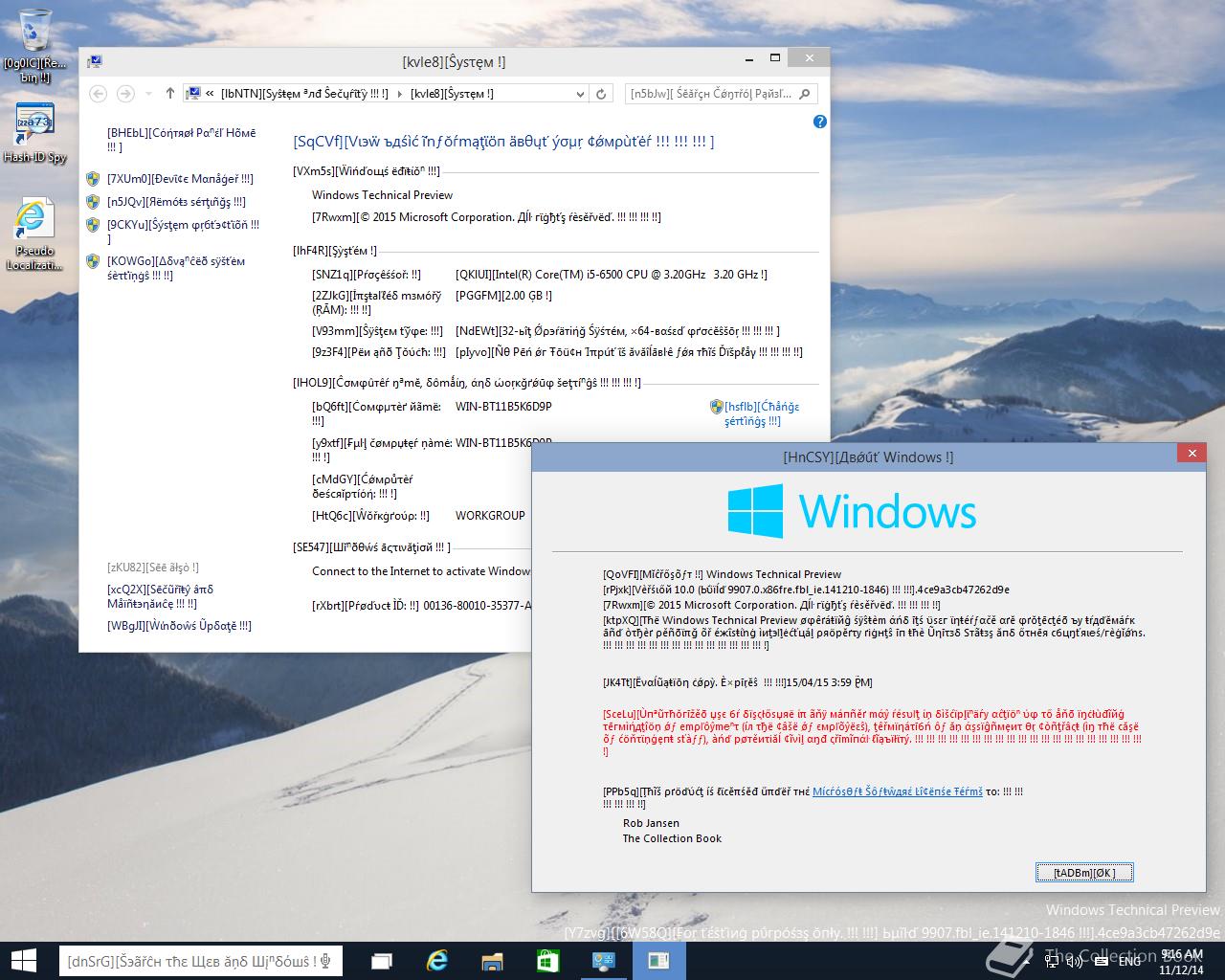
Task: Open ENG language indicator in tray
Action: click(1129, 961)
